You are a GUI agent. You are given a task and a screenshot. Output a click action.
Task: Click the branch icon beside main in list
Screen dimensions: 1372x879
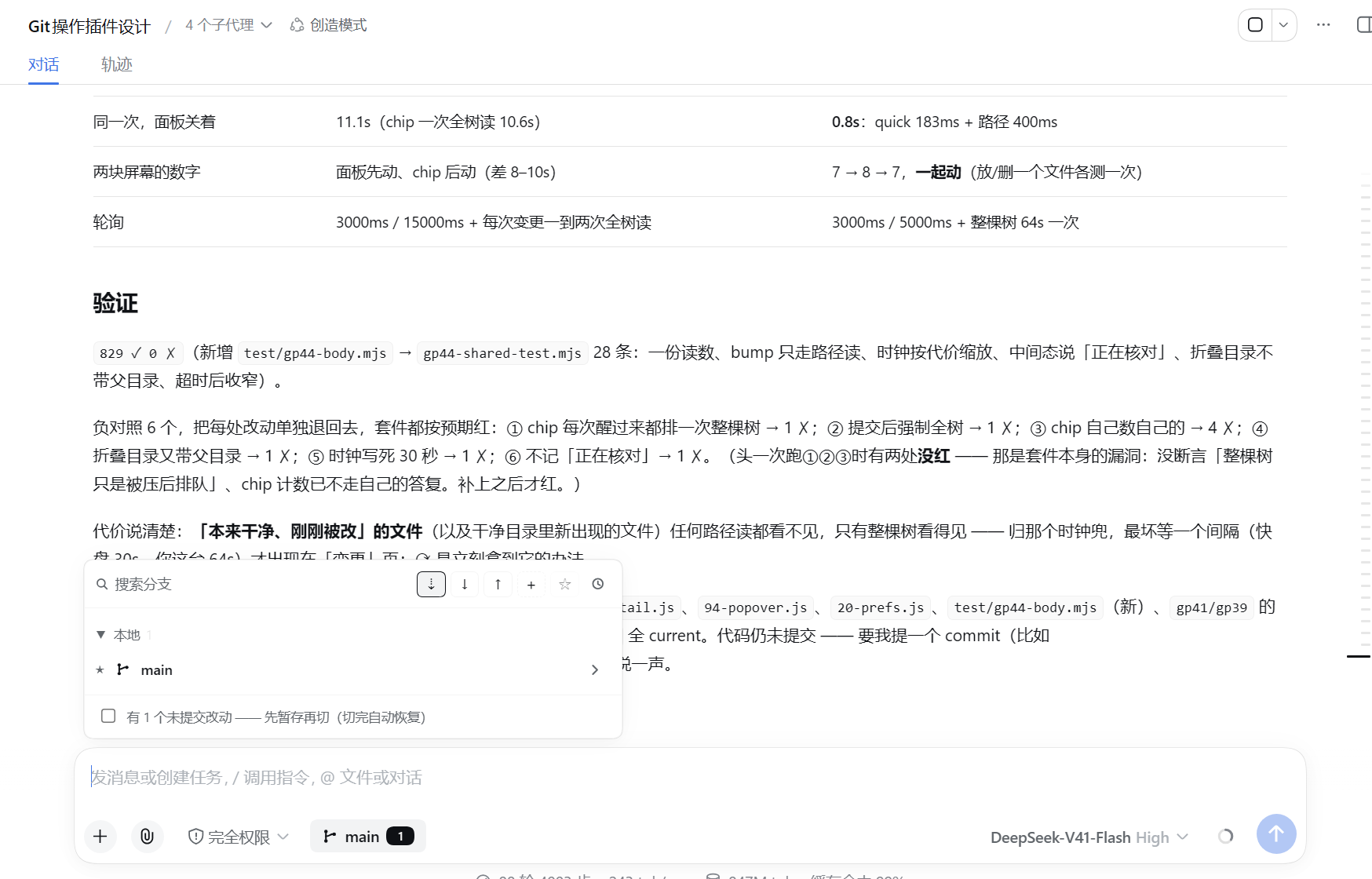122,669
